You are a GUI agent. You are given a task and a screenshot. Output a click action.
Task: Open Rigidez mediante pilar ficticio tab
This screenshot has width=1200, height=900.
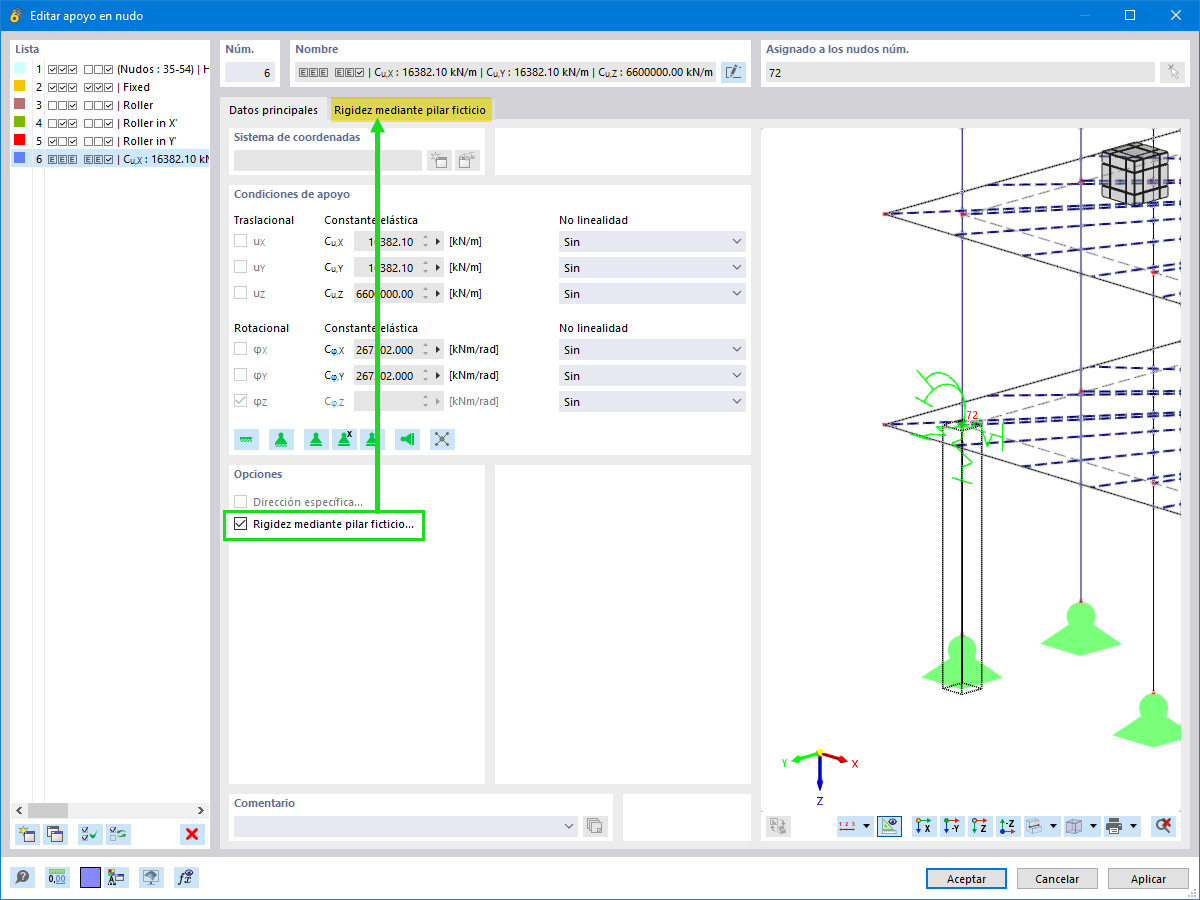tap(410, 110)
